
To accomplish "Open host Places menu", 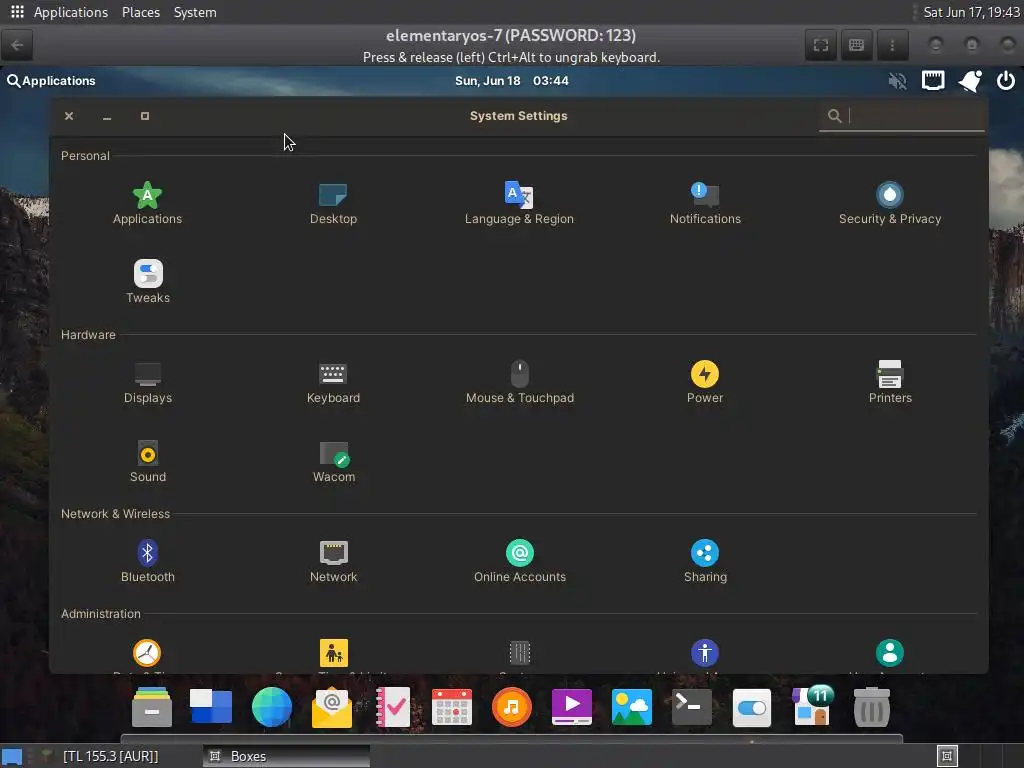I will click(x=141, y=12).
